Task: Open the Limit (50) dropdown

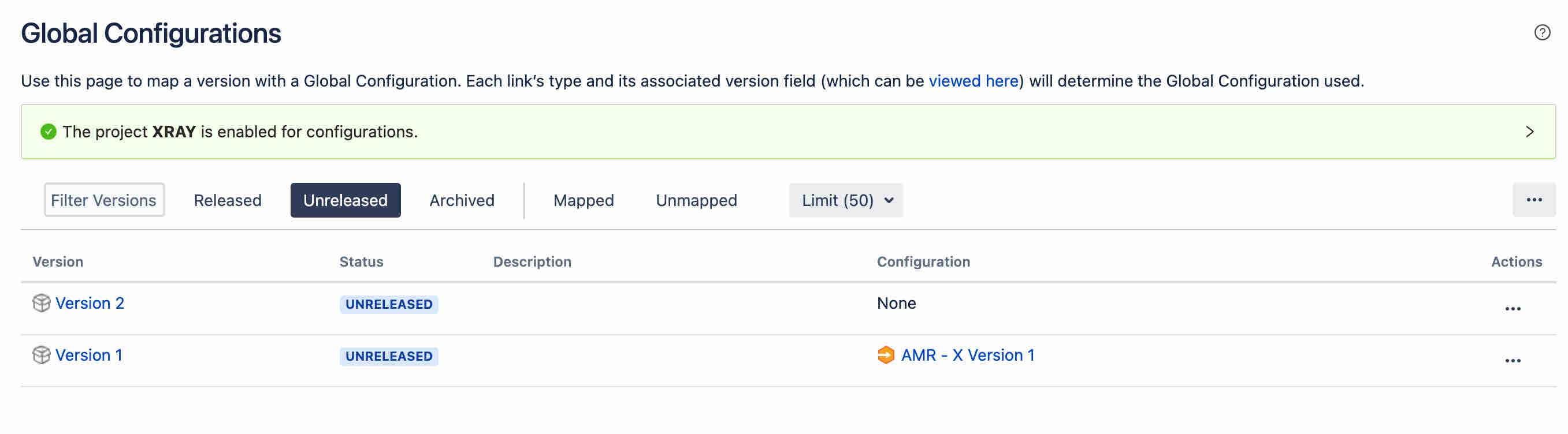Action: pyautogui.click(x=845, y=201)
